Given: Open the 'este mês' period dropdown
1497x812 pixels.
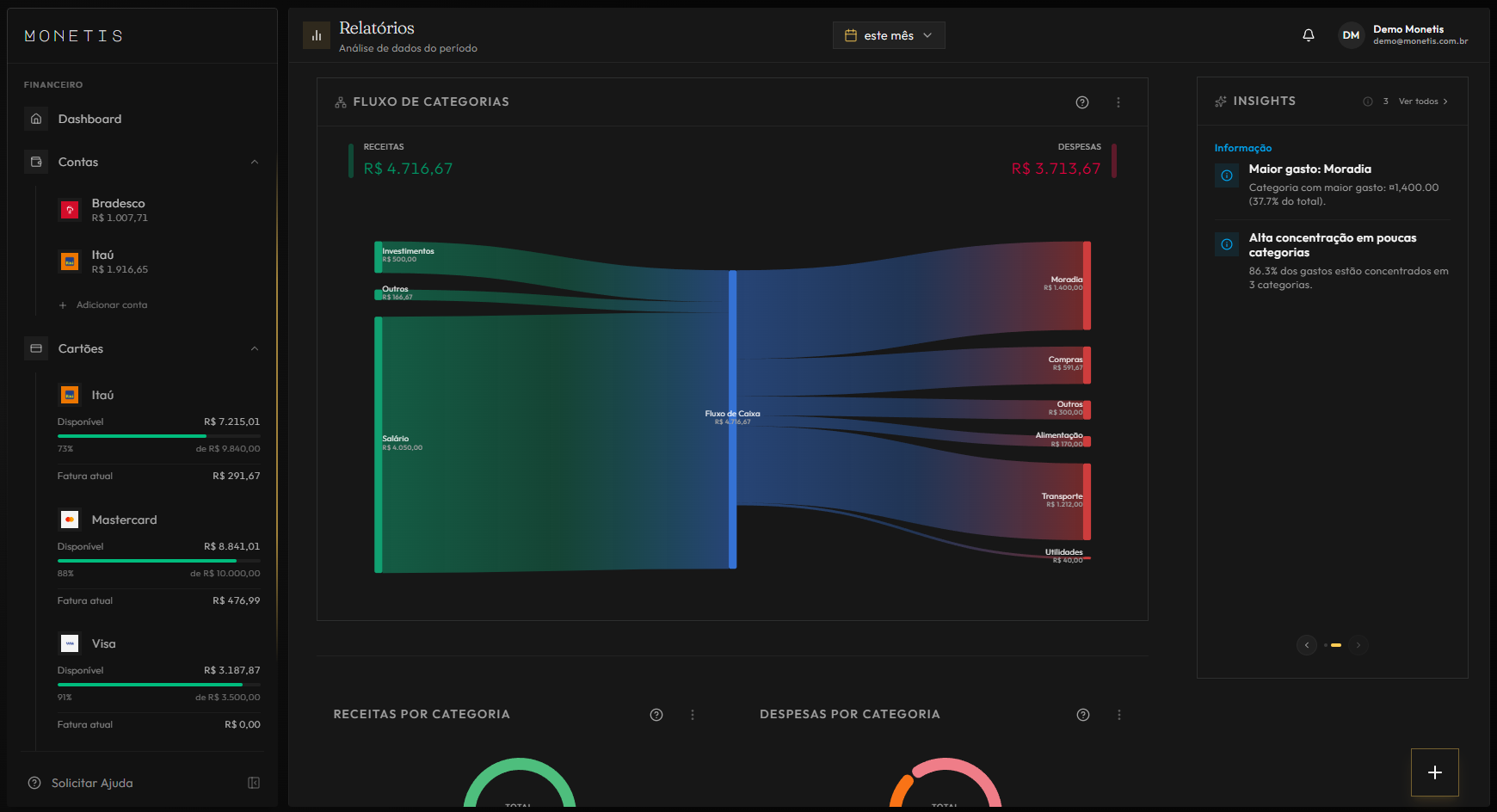Looking at the screenshot, I should pos(889,34).
